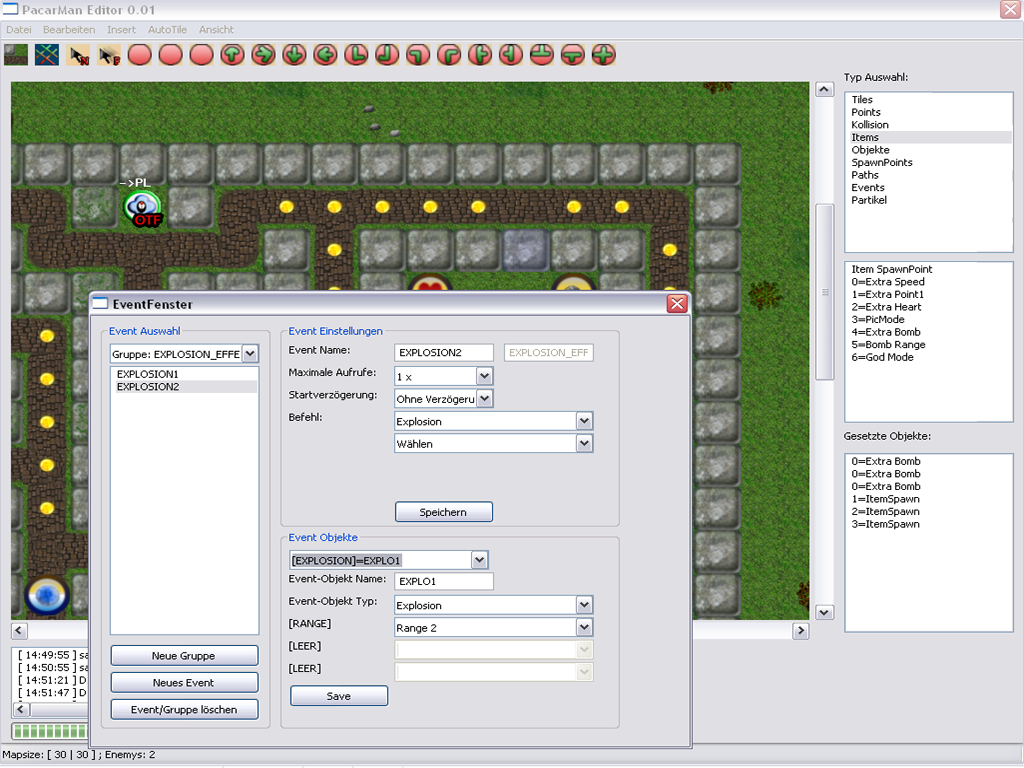Click the cursor icon marked F

coord(109,54)
